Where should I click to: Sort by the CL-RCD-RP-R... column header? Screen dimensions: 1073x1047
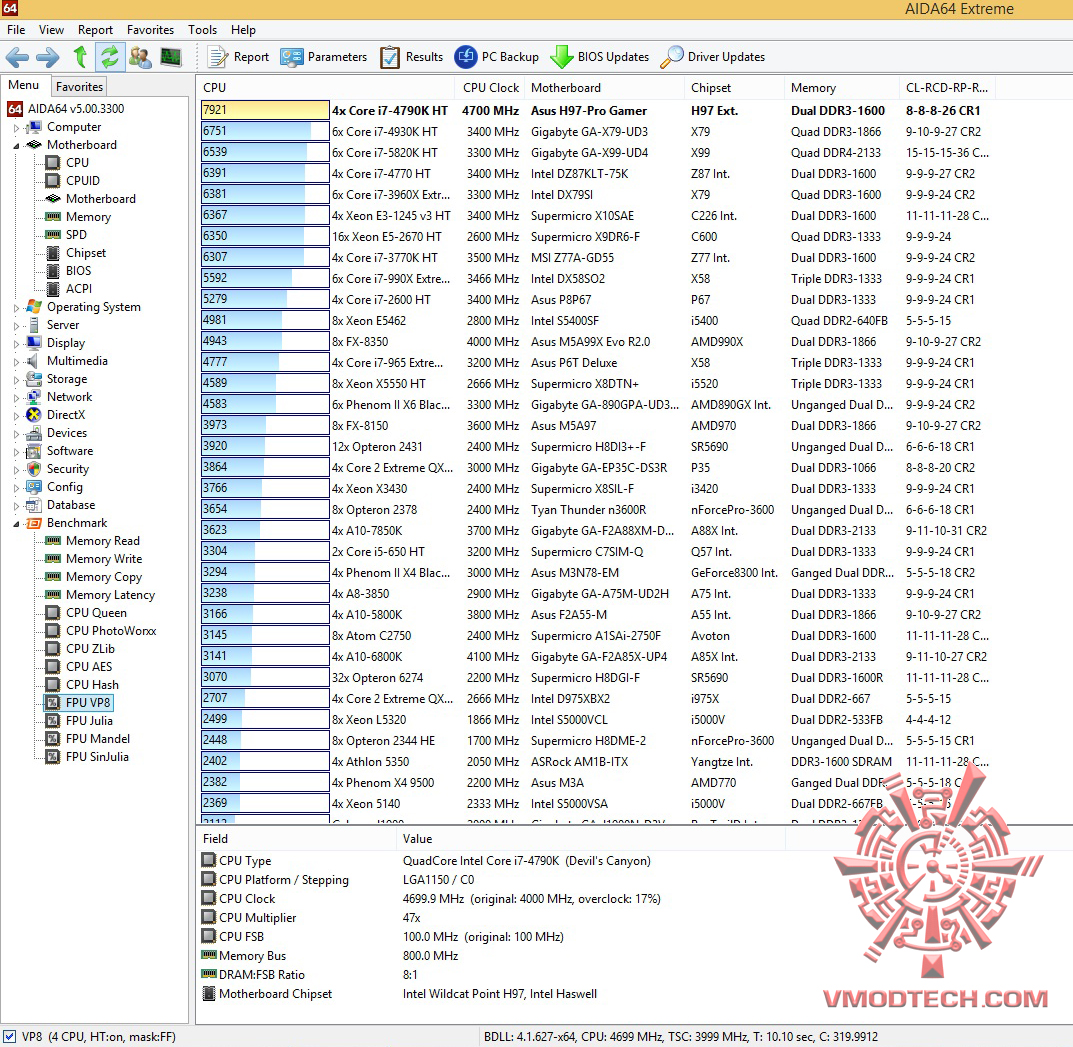pos(947,88)
